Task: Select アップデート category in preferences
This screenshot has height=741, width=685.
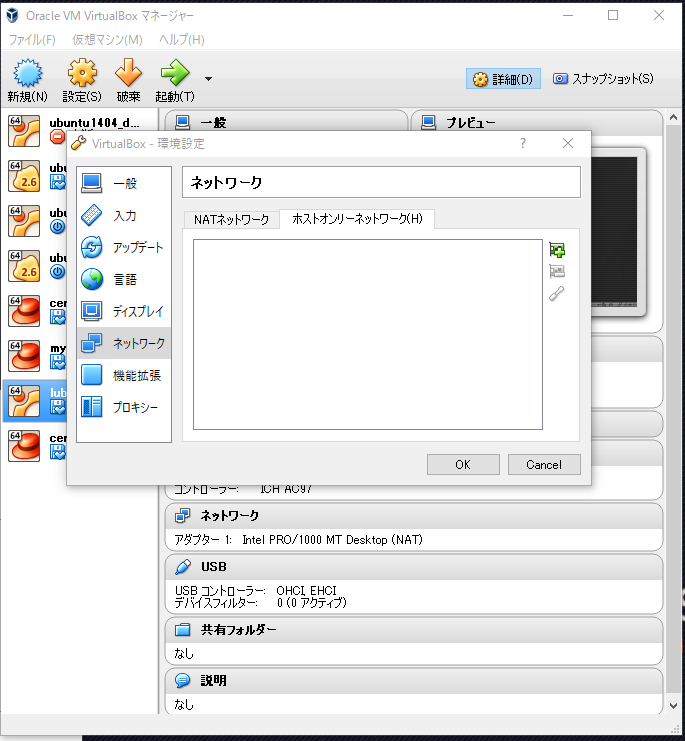Action: [x=124, y=247]
